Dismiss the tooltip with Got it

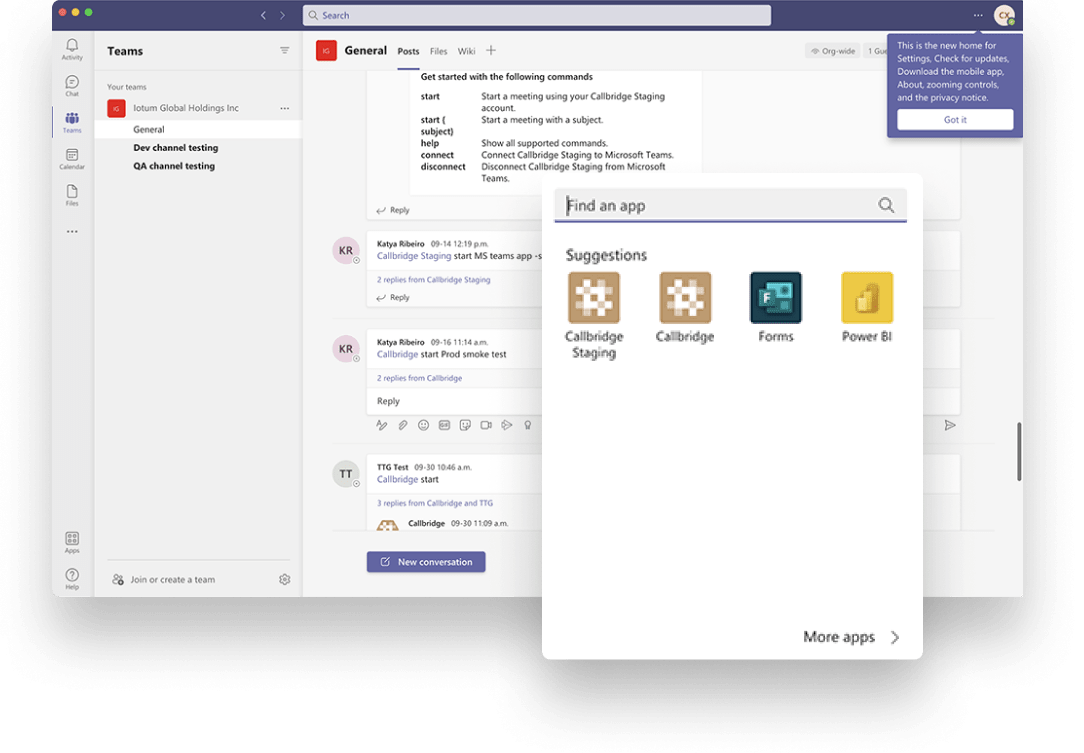pyautogui.click(x=954, y=119)
